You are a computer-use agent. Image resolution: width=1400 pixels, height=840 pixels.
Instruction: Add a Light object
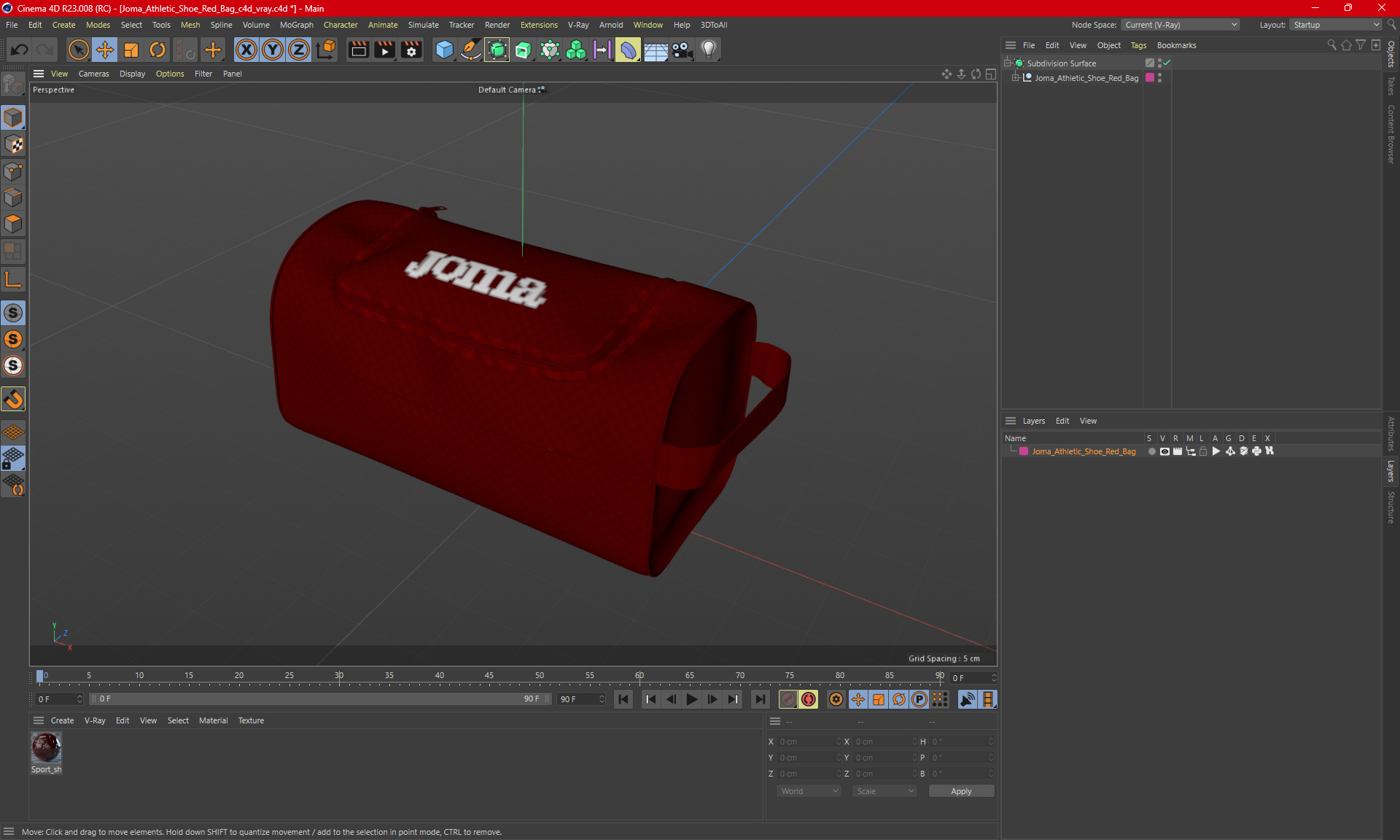click(x=709, y=50)
